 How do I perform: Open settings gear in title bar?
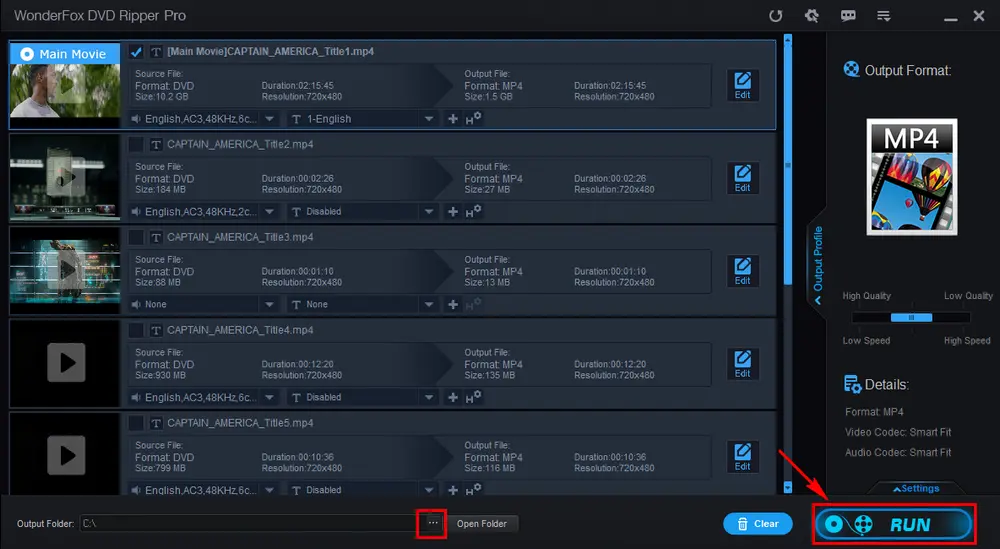pos(811,16)
